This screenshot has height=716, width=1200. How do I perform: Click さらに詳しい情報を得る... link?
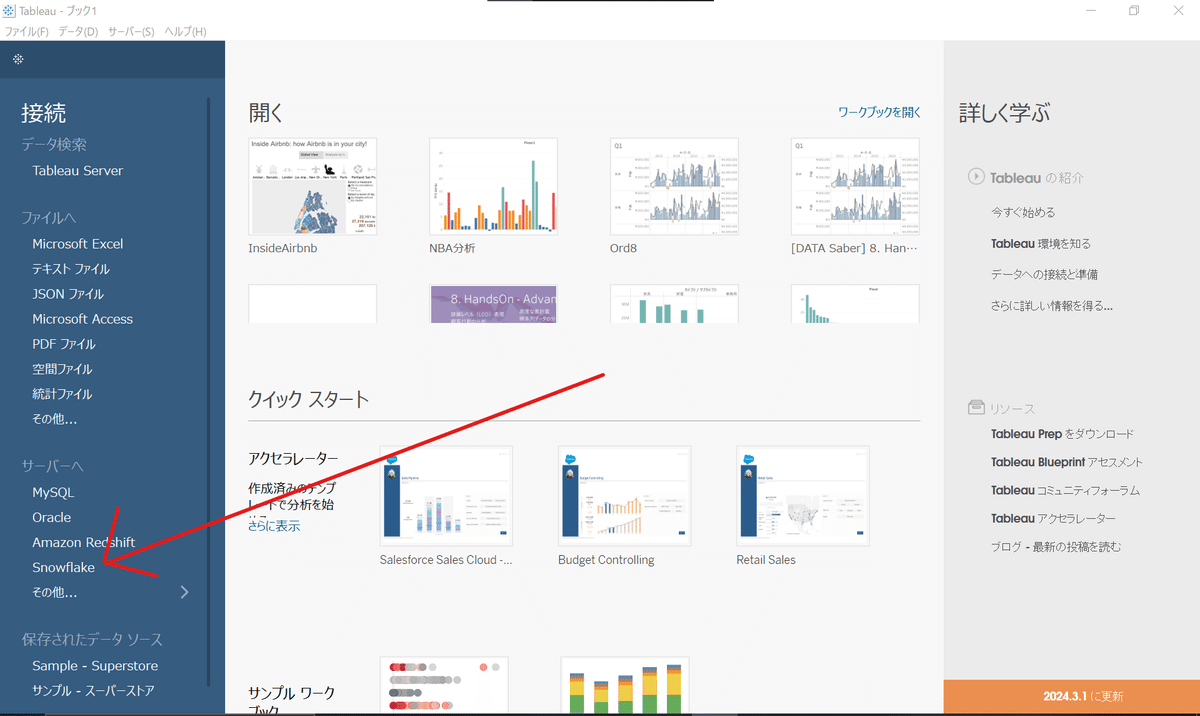click(x=1052, y=305)
